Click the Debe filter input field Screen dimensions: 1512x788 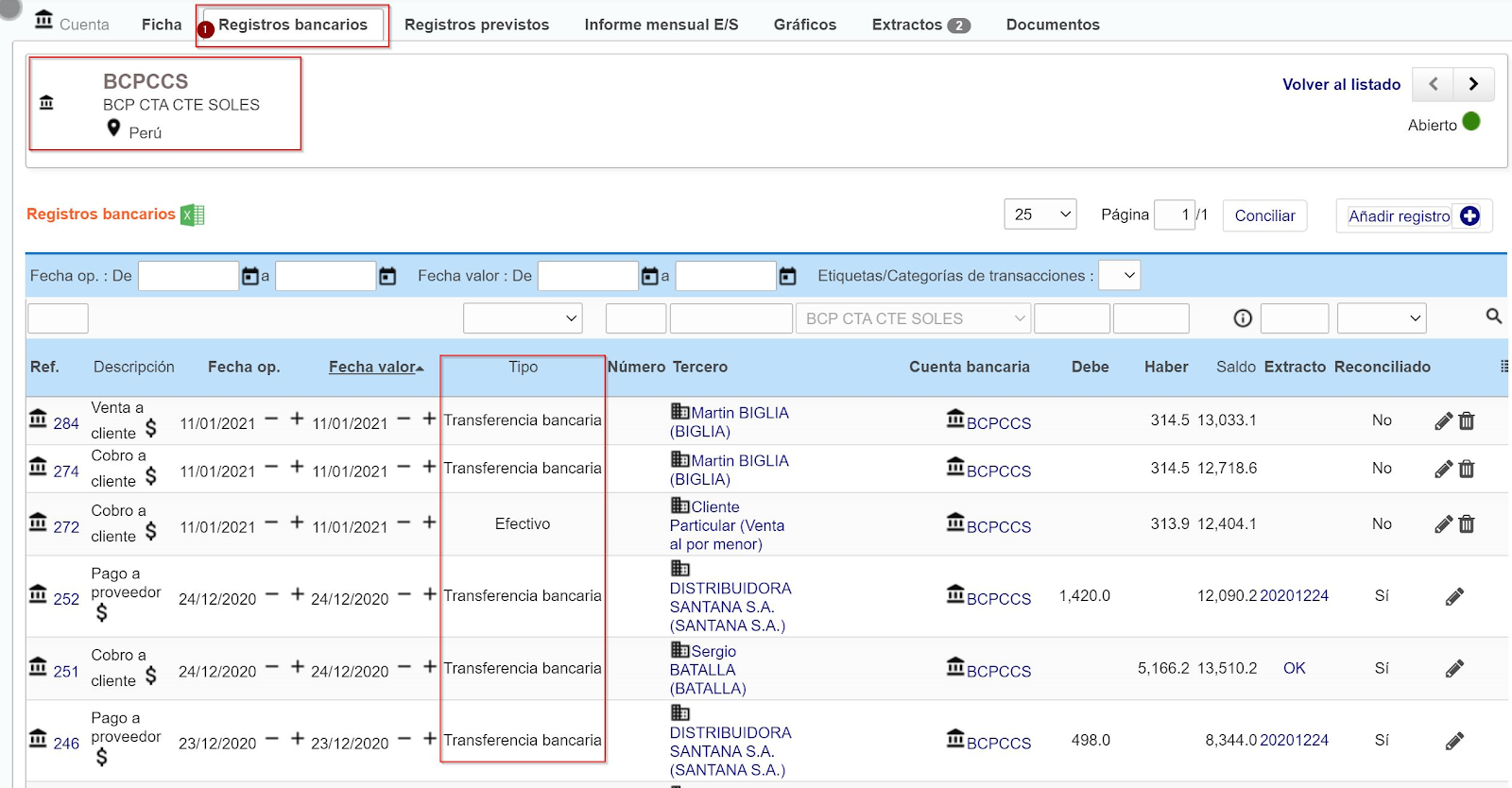1072,318
